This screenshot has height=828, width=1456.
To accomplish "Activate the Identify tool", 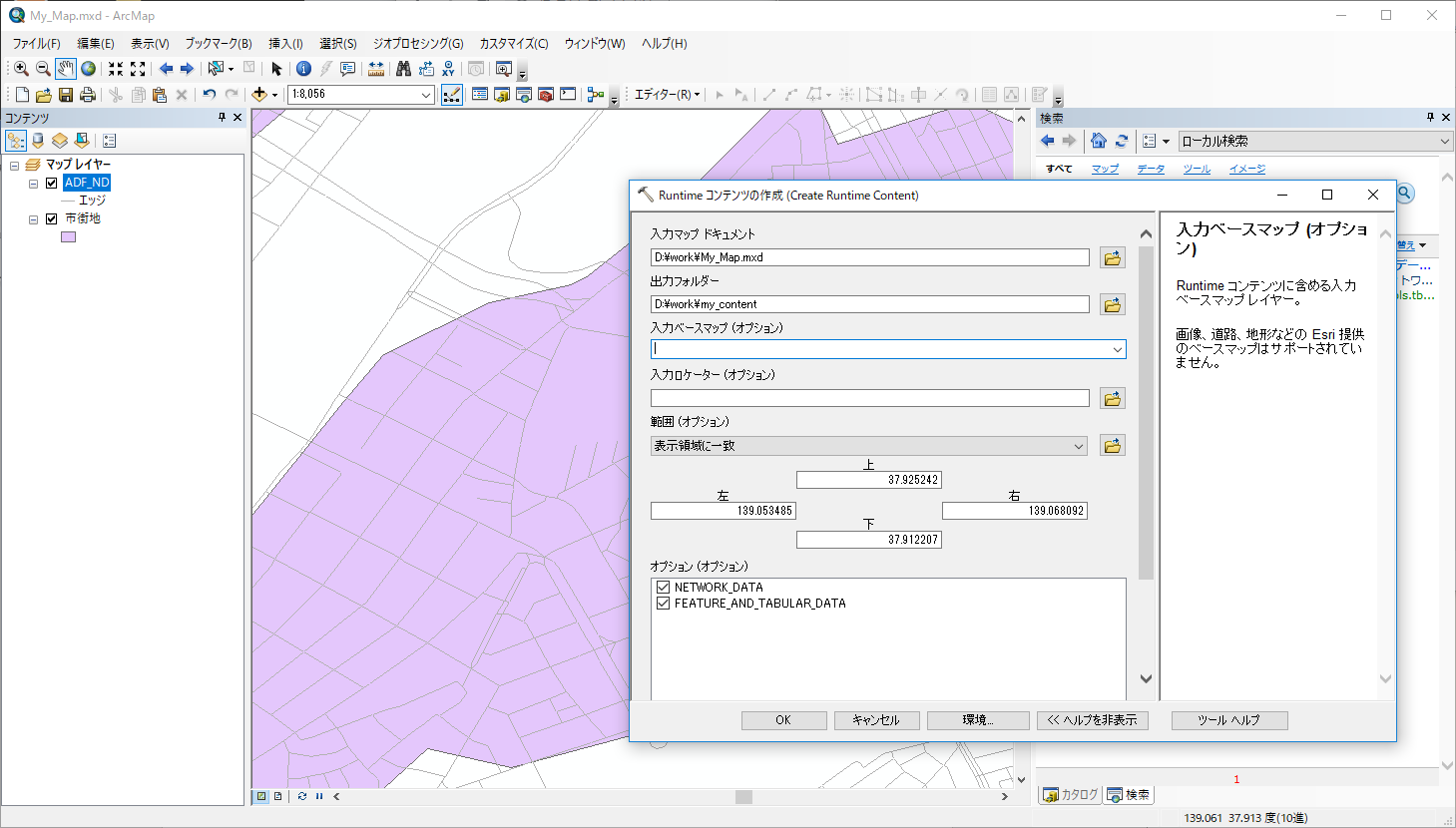I will pyautogui.click(x=303, y=69).
